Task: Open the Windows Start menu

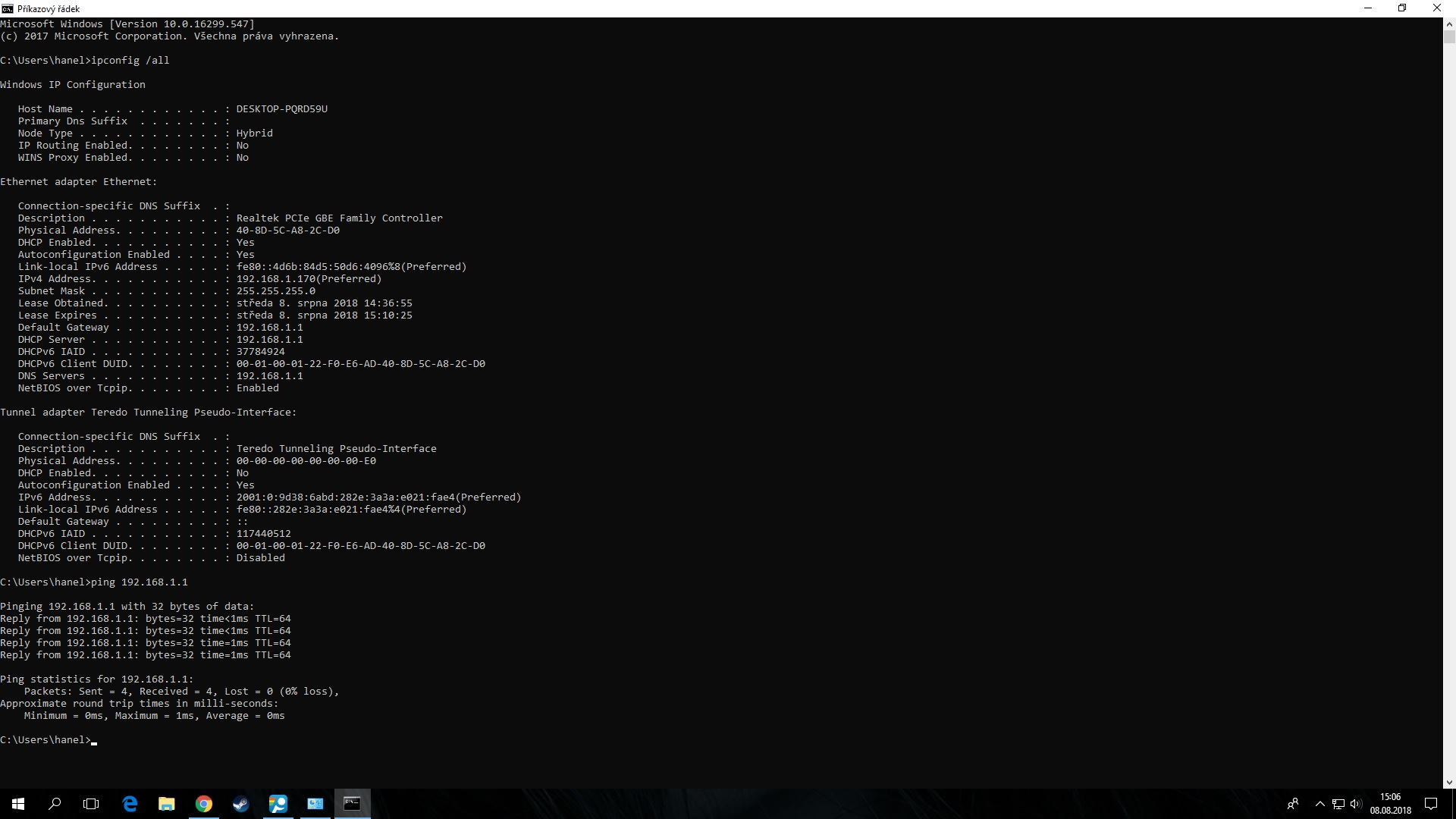Action: [18, 804]
